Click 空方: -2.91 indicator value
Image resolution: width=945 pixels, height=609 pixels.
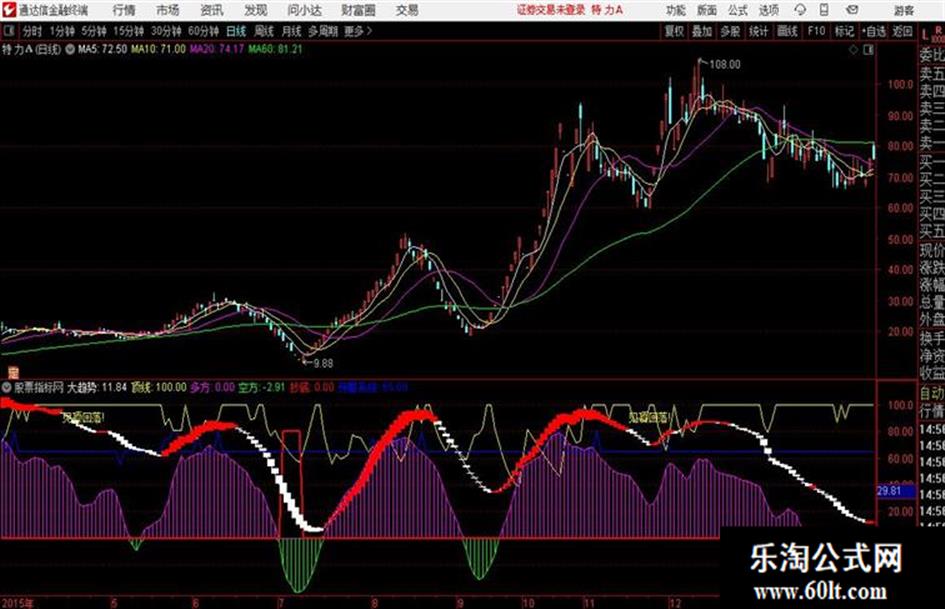[x=261, y=387]
